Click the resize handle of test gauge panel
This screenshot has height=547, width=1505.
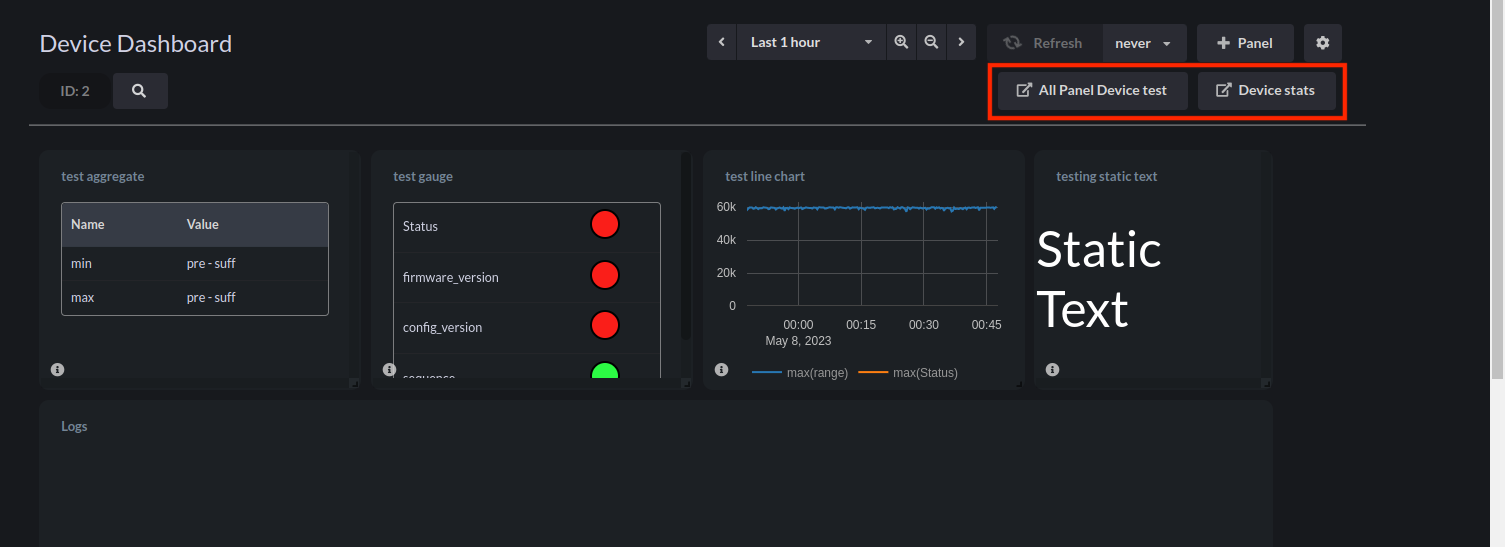[686, 383]
